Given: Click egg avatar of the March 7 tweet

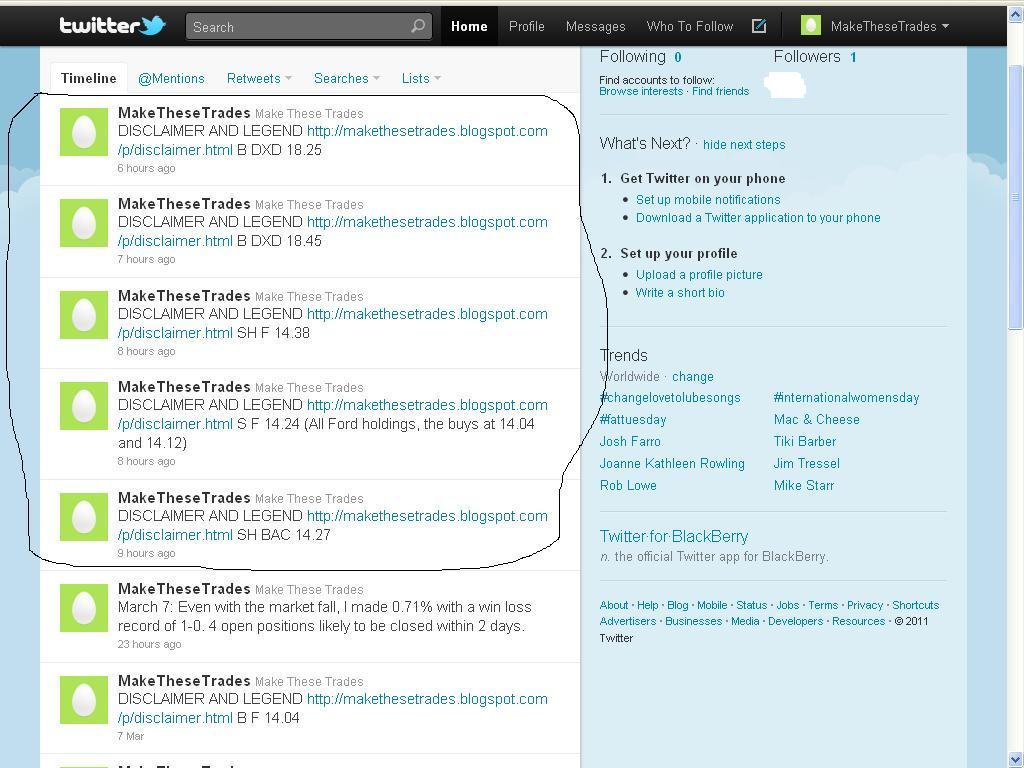Looking at the screenshot, I should tap(84, 608).
